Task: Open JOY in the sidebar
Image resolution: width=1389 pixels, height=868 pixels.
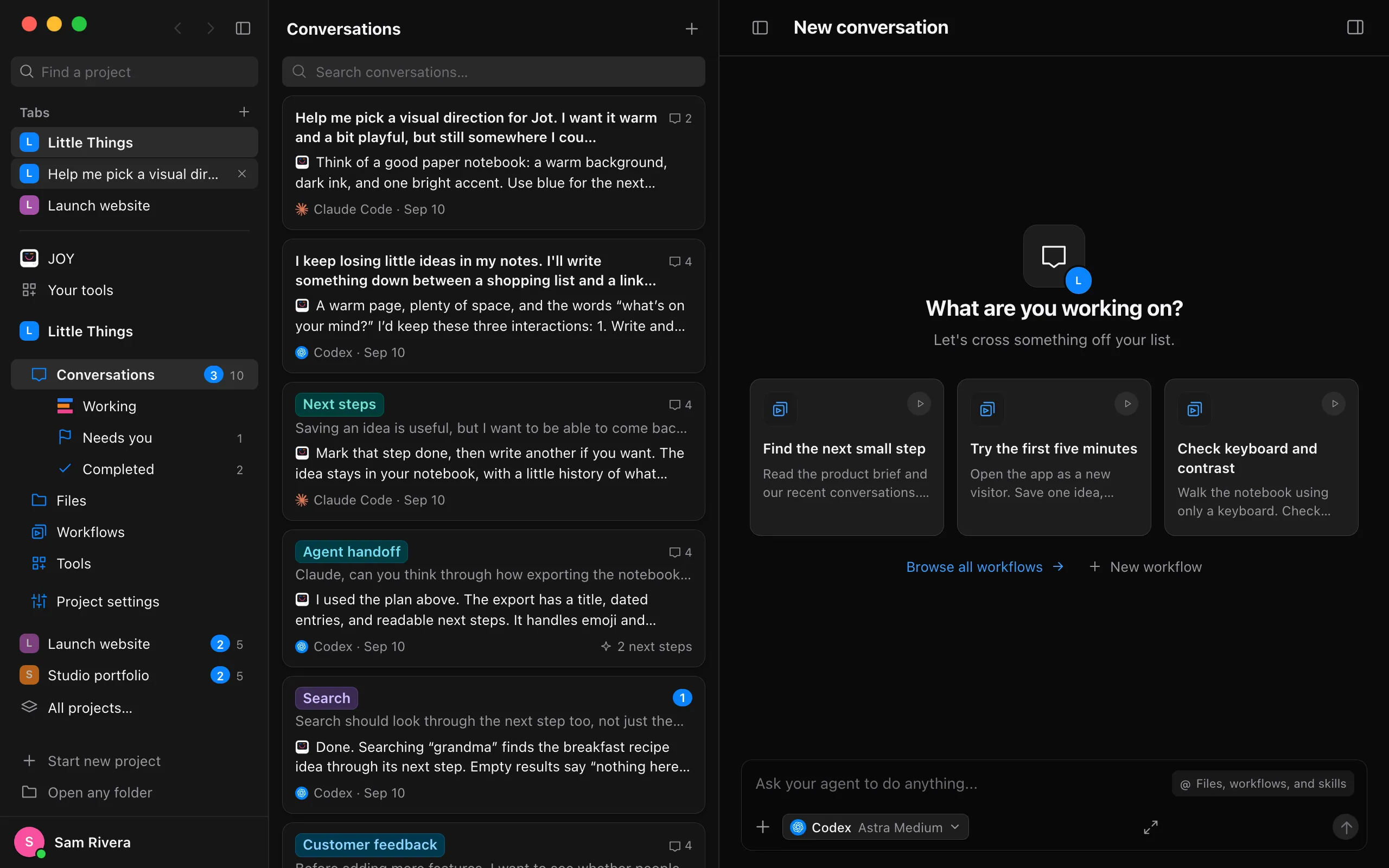Action: [x=135, y=258]
